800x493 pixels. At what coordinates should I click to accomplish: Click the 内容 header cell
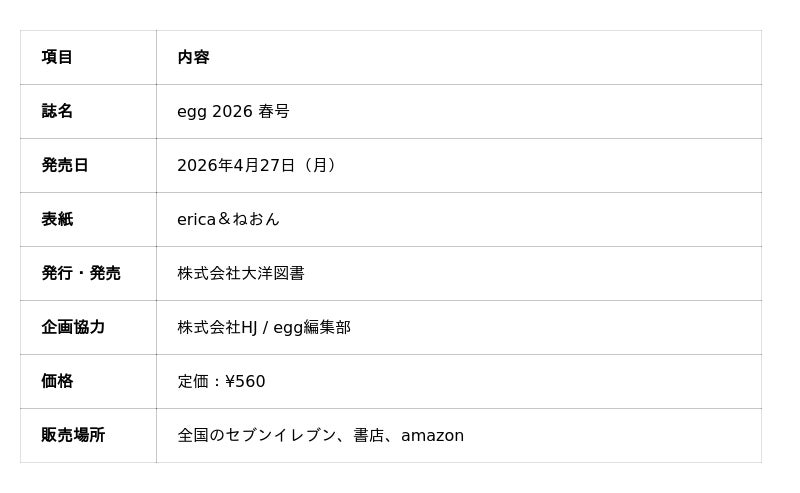(193, 57)
